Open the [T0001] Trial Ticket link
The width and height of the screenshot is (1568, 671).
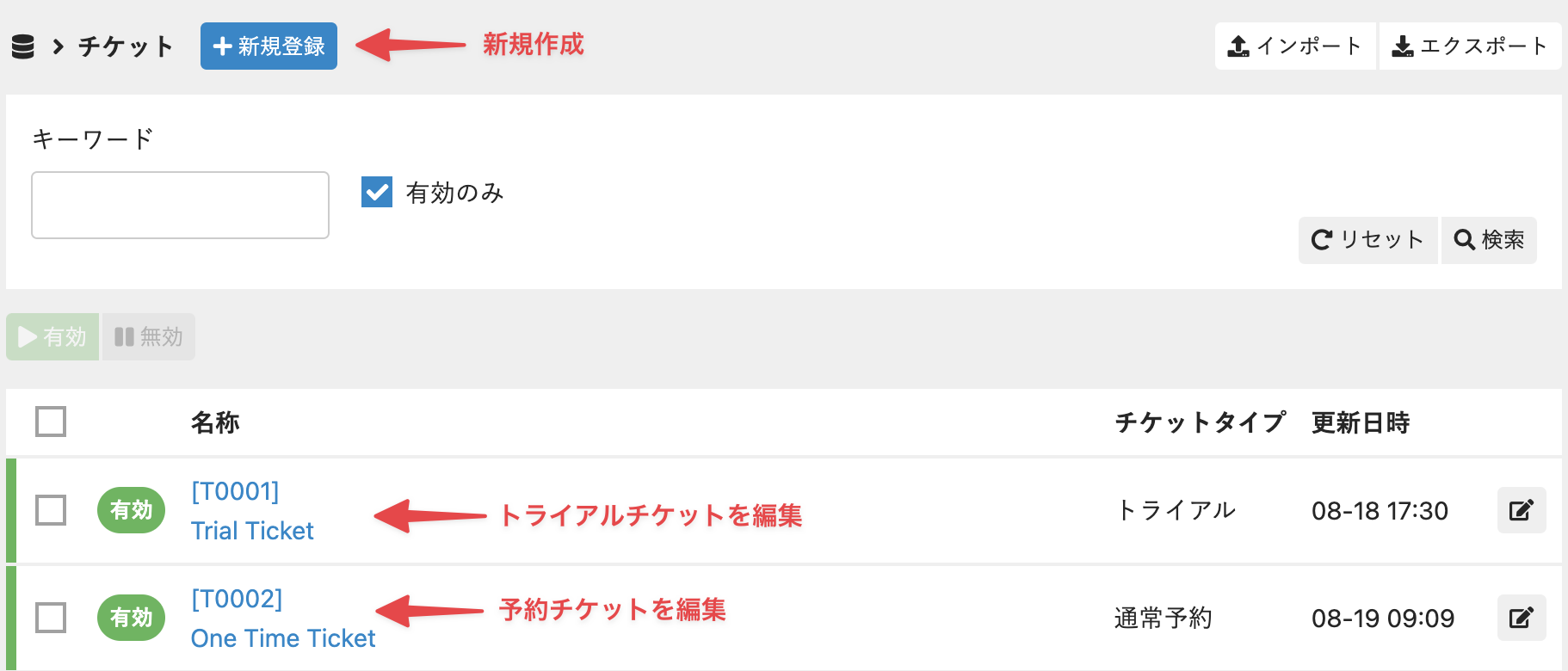[x=252, y=530]
